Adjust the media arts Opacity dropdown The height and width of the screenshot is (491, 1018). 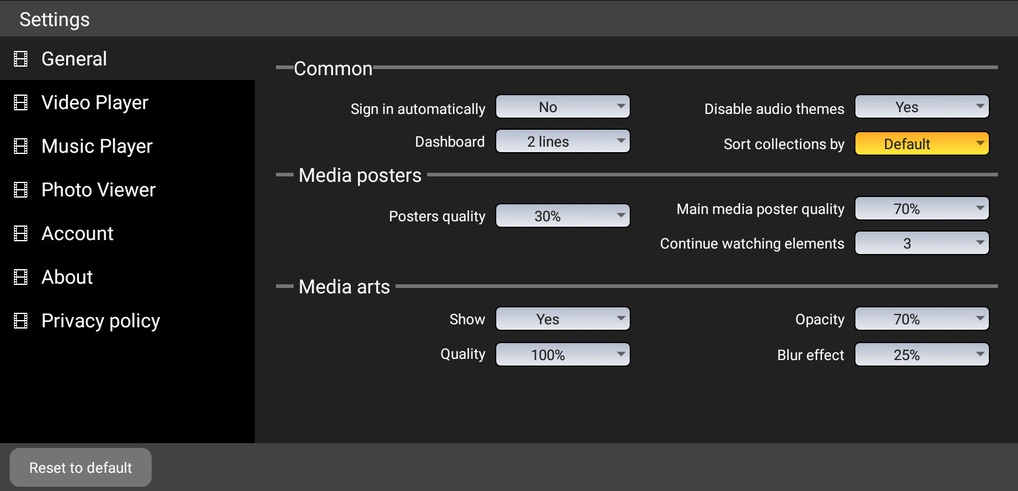point(921,319)
